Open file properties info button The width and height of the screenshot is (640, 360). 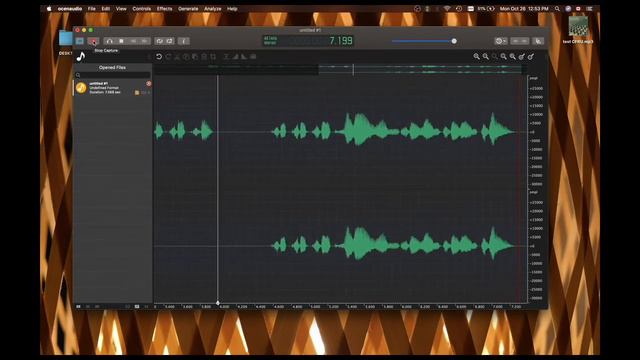point(184,41)
